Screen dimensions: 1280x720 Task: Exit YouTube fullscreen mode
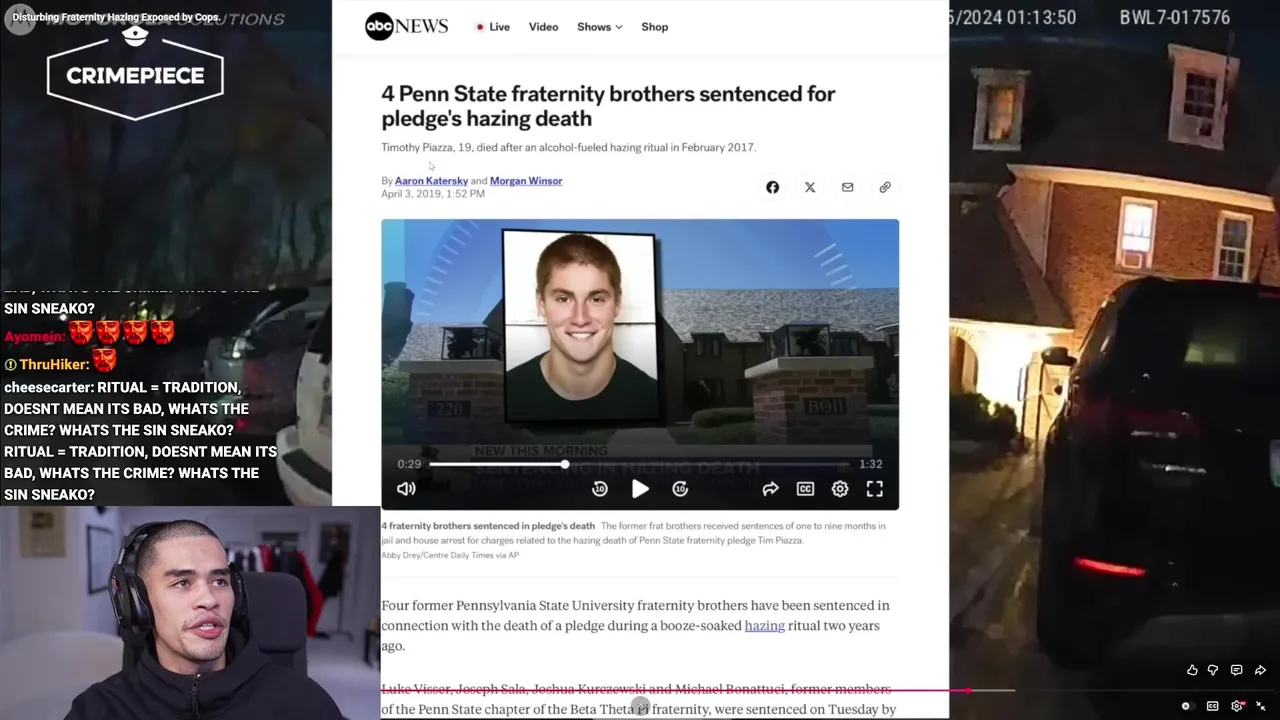point(1261,706)
